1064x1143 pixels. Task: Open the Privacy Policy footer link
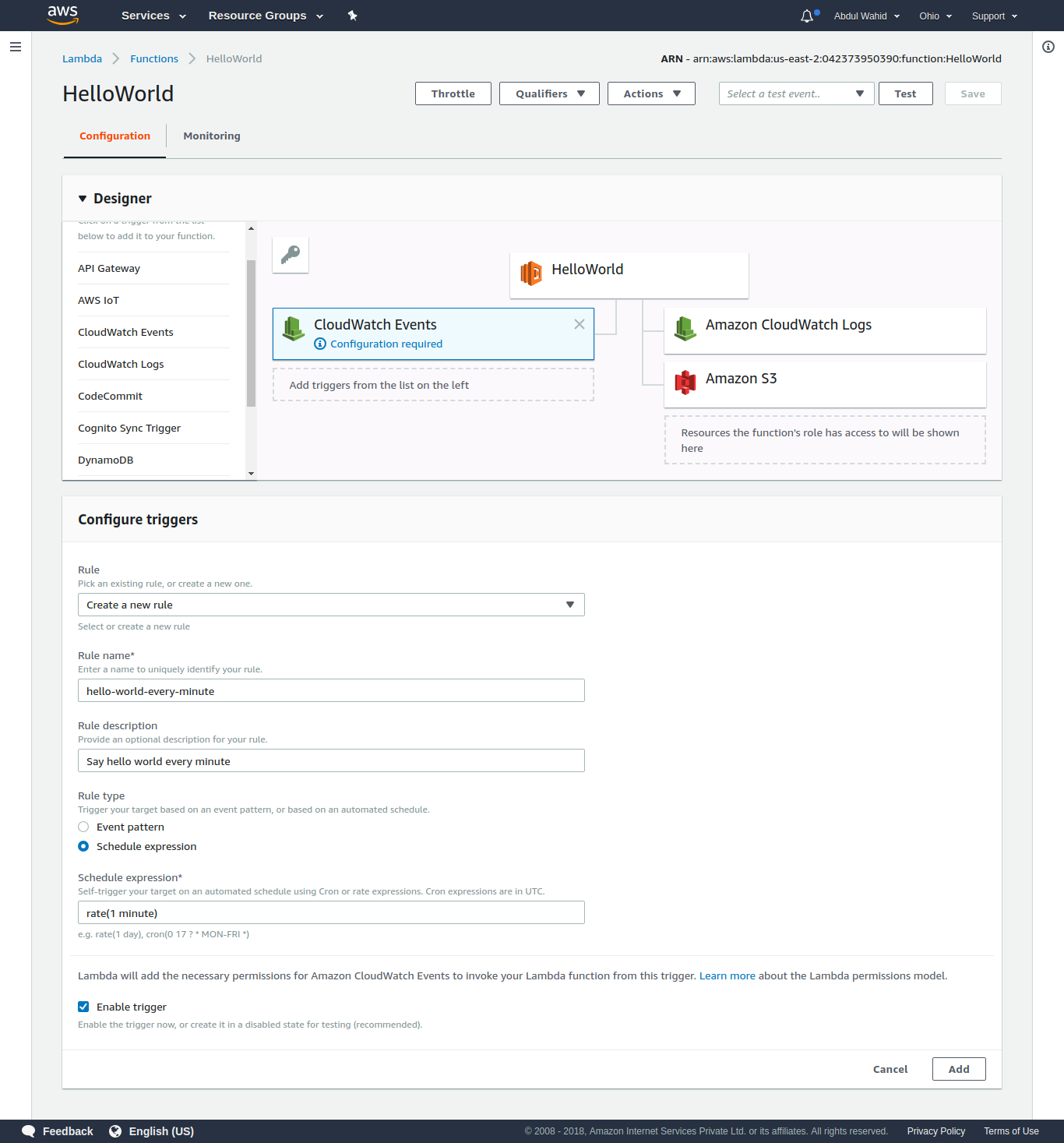(936, 1131)
